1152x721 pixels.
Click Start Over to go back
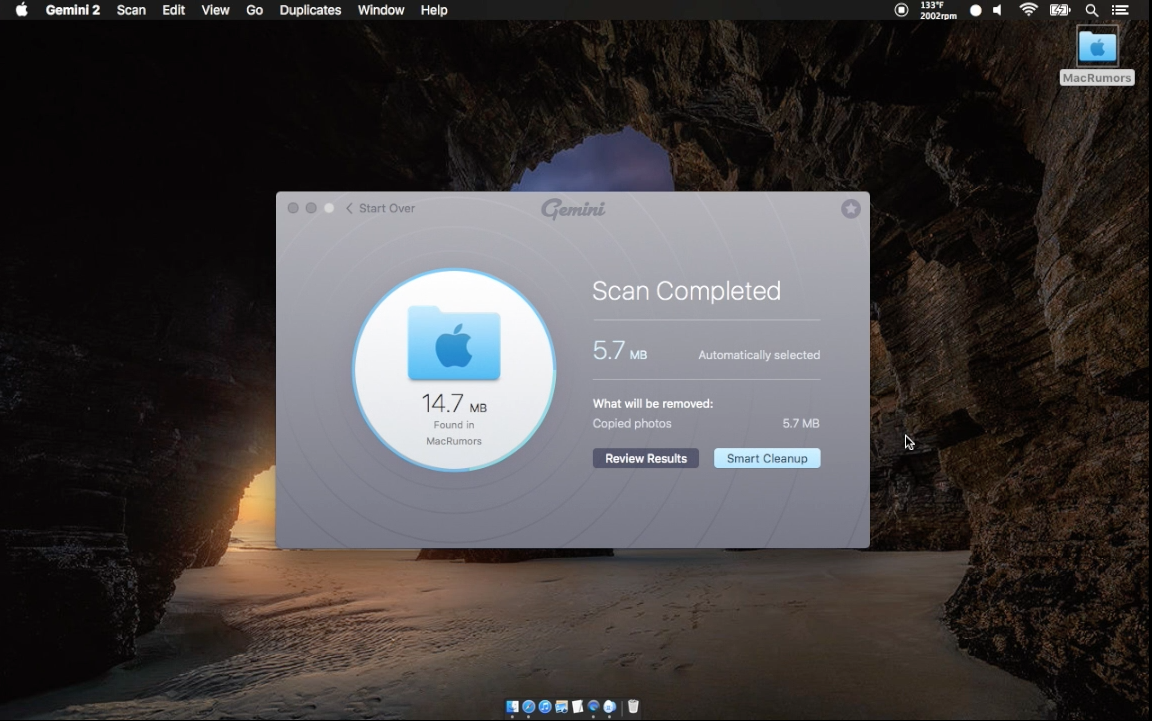pyautogui.click(x=381, y=208)
